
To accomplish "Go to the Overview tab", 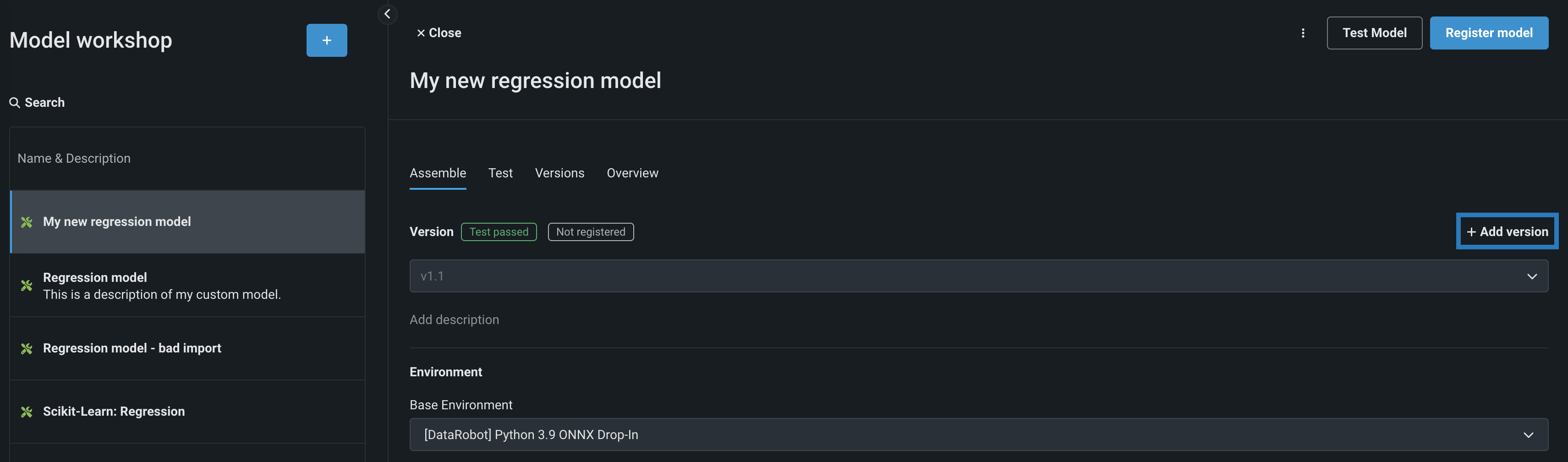I will tap(632, 173).
